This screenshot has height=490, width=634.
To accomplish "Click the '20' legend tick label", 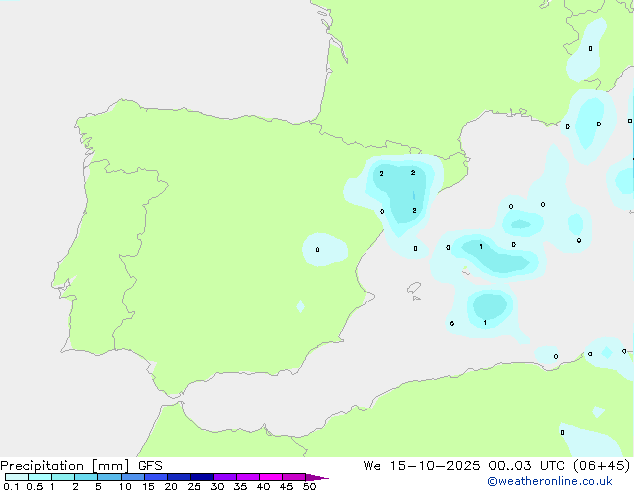I will click(171, 486).
